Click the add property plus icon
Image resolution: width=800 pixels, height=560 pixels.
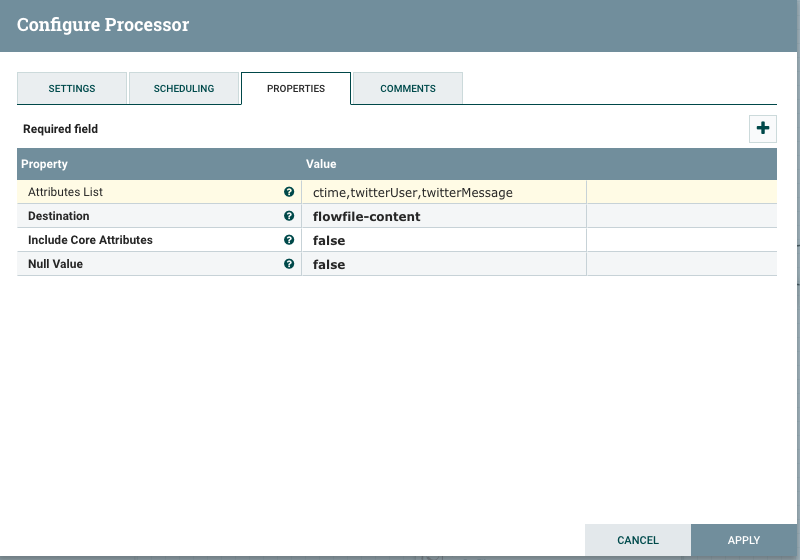coord(763,128)
